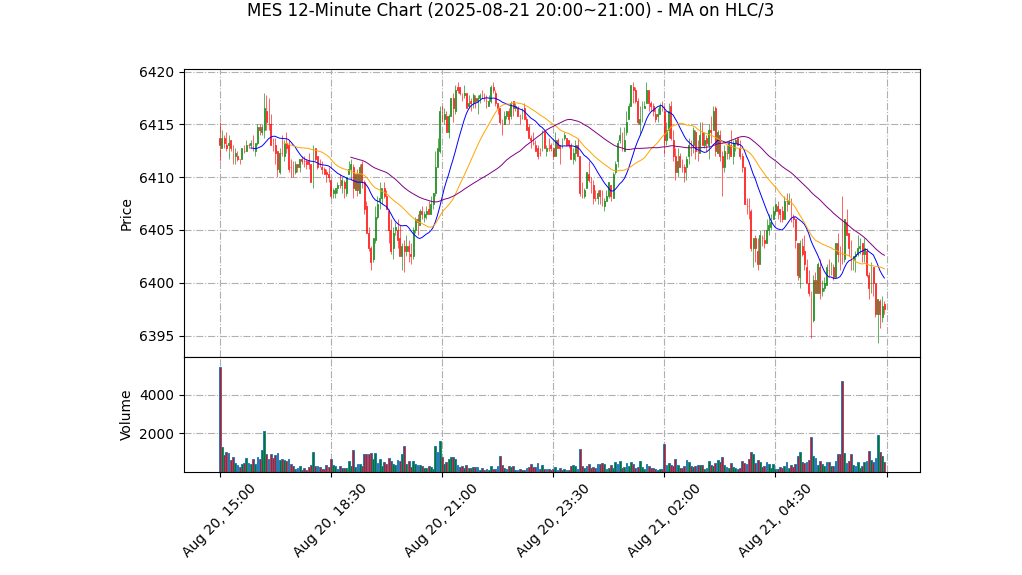Click the 6405 price axis label
This screenshot has width=1022, height=575.
[157, 231]
